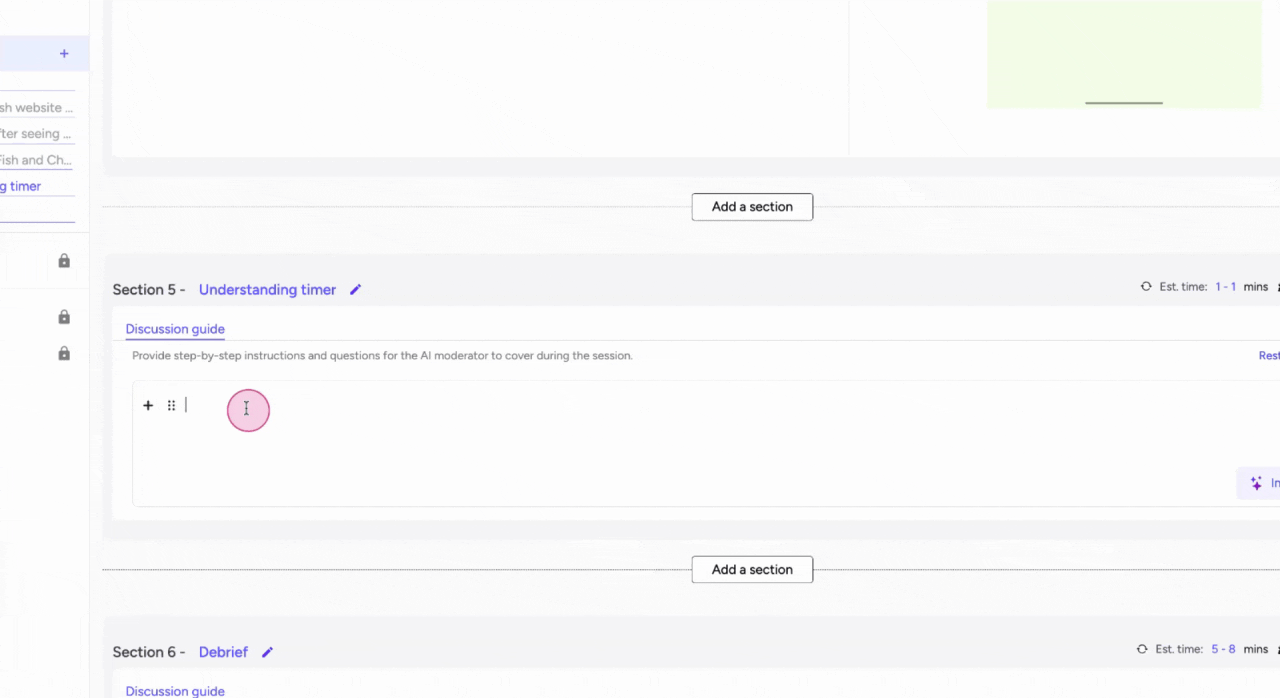Unlock the bottom locked sidebar section
The height and width of the screenshot is (698, 1280).
(x=64, y=353)
